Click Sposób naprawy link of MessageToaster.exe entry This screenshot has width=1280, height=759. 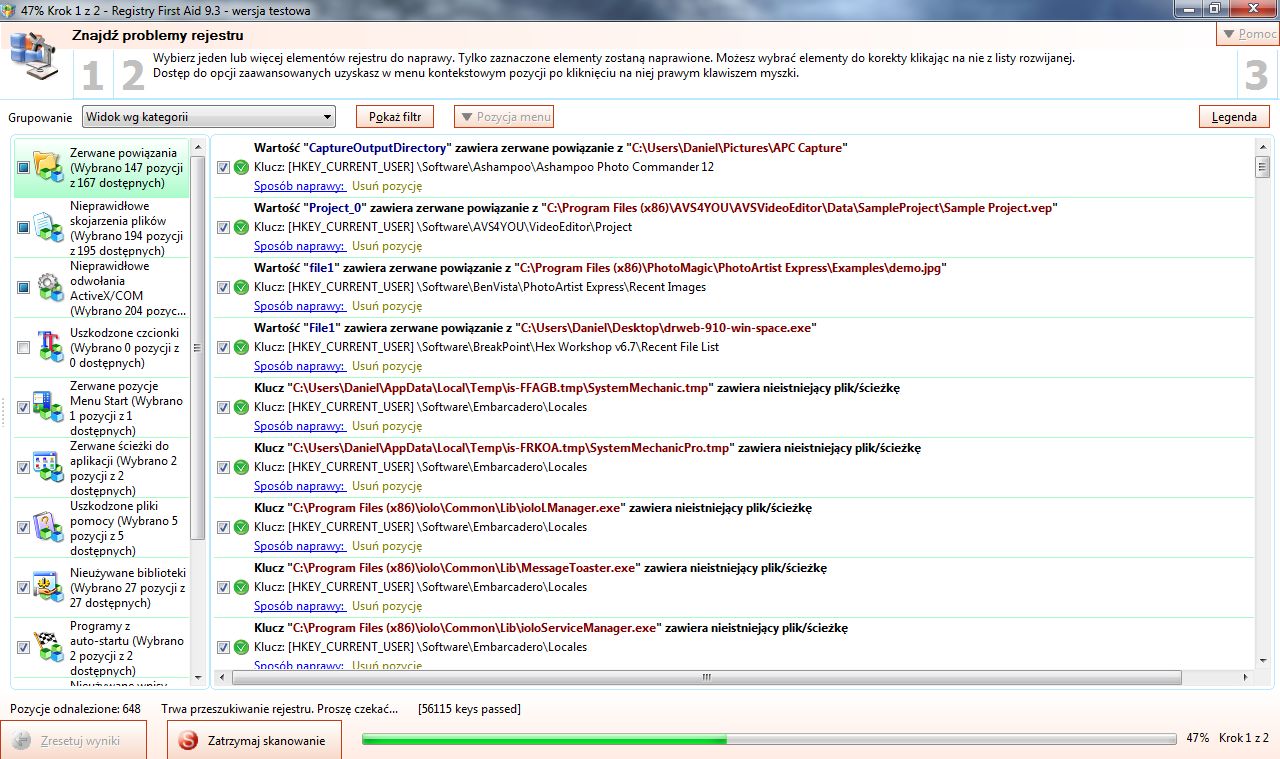tap(299, 606)
